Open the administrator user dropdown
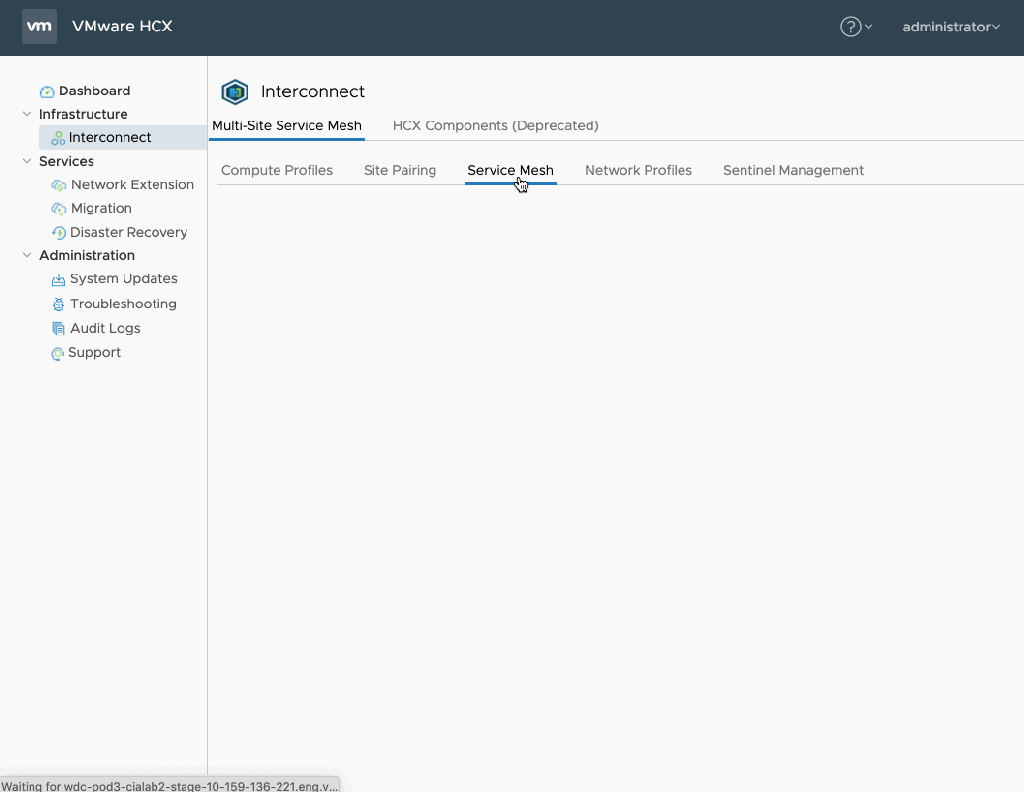Viewport: 1024px width, 792px height. pos(950,27)
